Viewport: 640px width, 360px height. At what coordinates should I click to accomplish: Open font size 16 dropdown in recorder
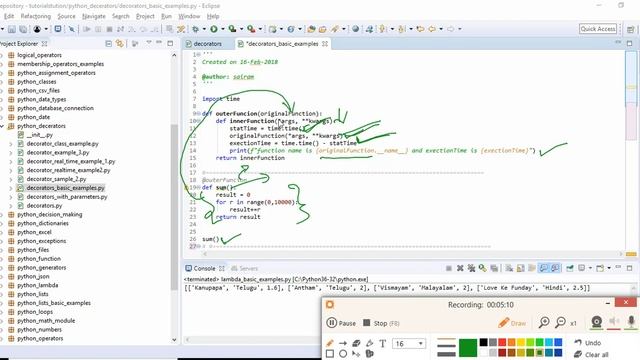point(420,344)
